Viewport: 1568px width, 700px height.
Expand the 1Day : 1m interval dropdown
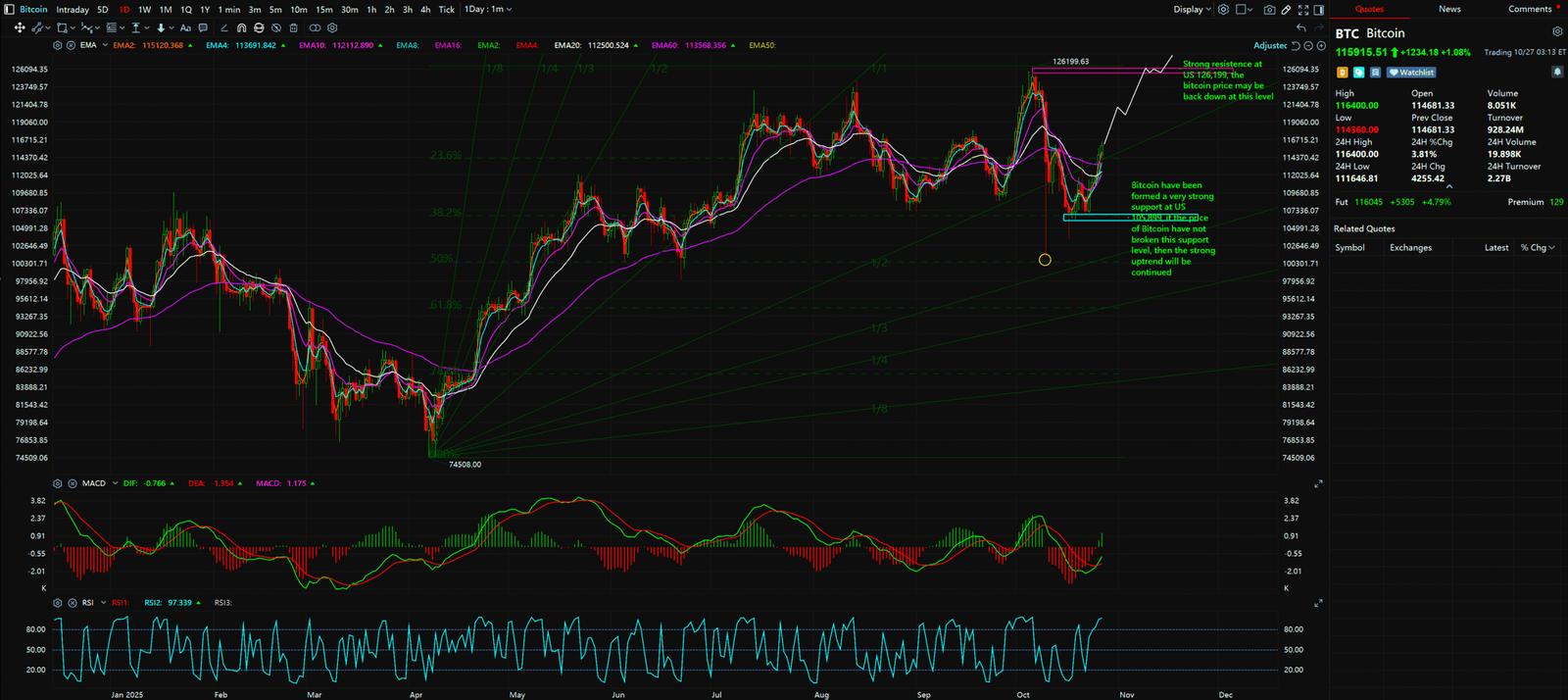[x=487, y=10]
